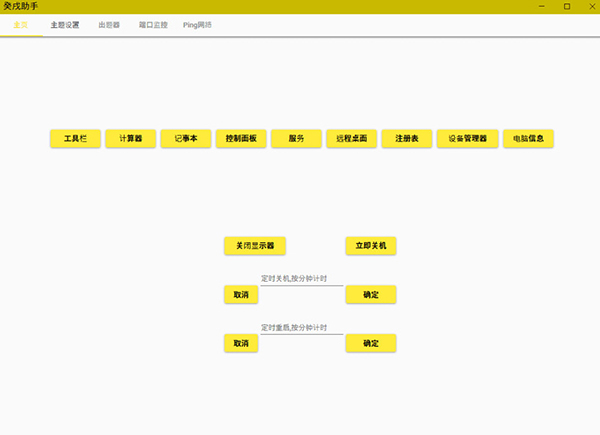Open 设备管理器 device manager
The image size is (600, 435).
[x=468, y=138]
